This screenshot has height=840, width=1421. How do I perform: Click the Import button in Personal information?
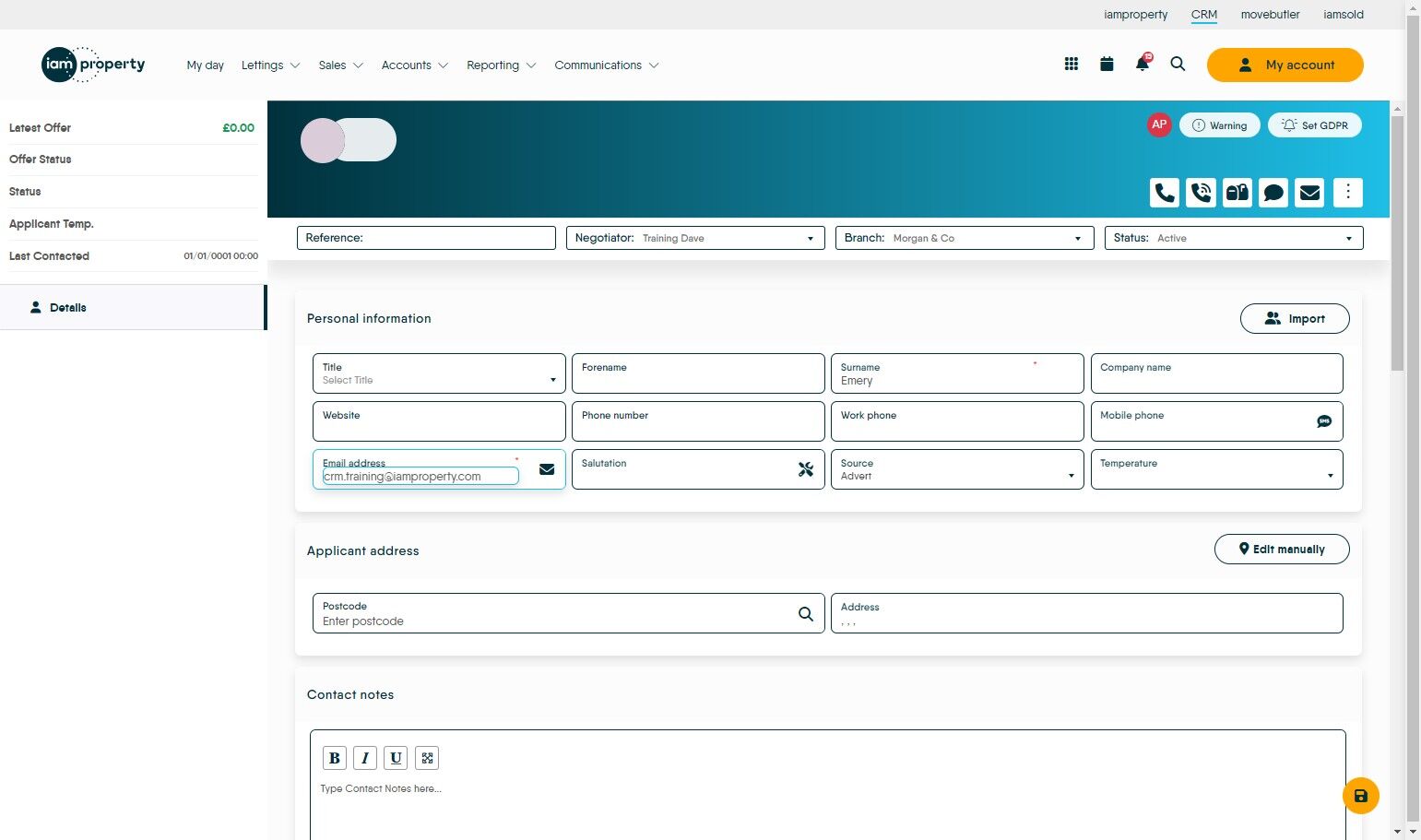pyautogui.click(x=1295, y=318)
